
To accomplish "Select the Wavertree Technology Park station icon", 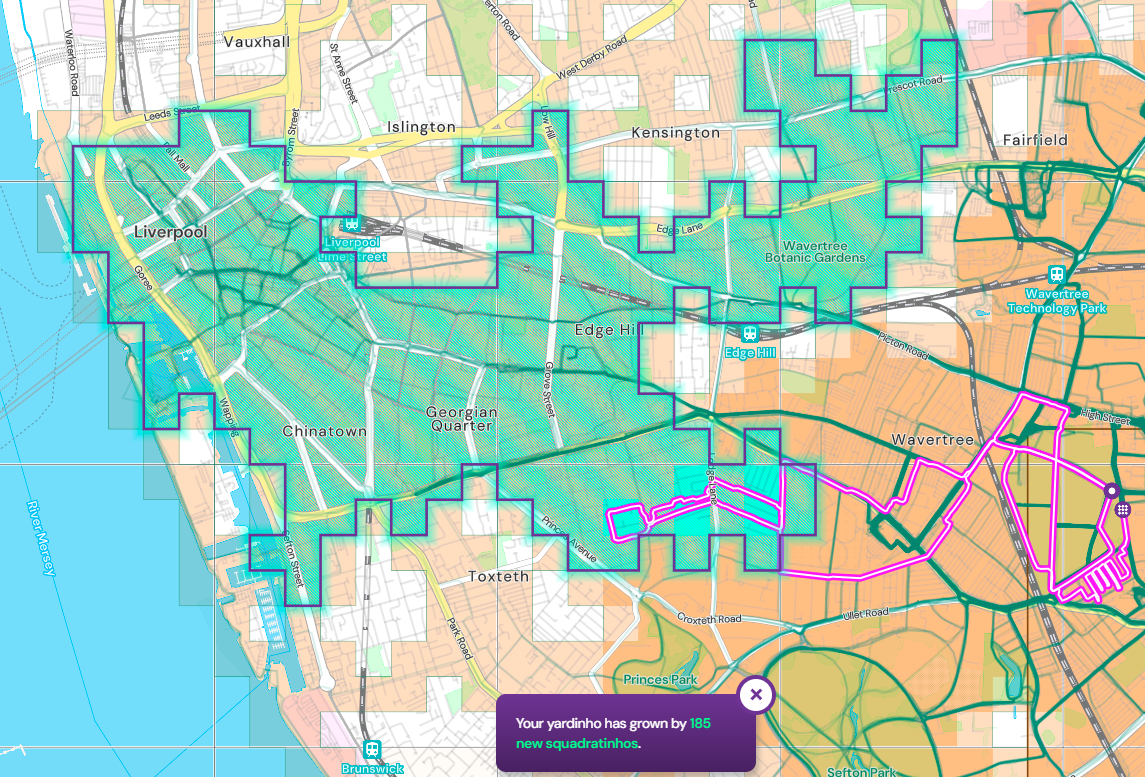I will pos(1056,274).
